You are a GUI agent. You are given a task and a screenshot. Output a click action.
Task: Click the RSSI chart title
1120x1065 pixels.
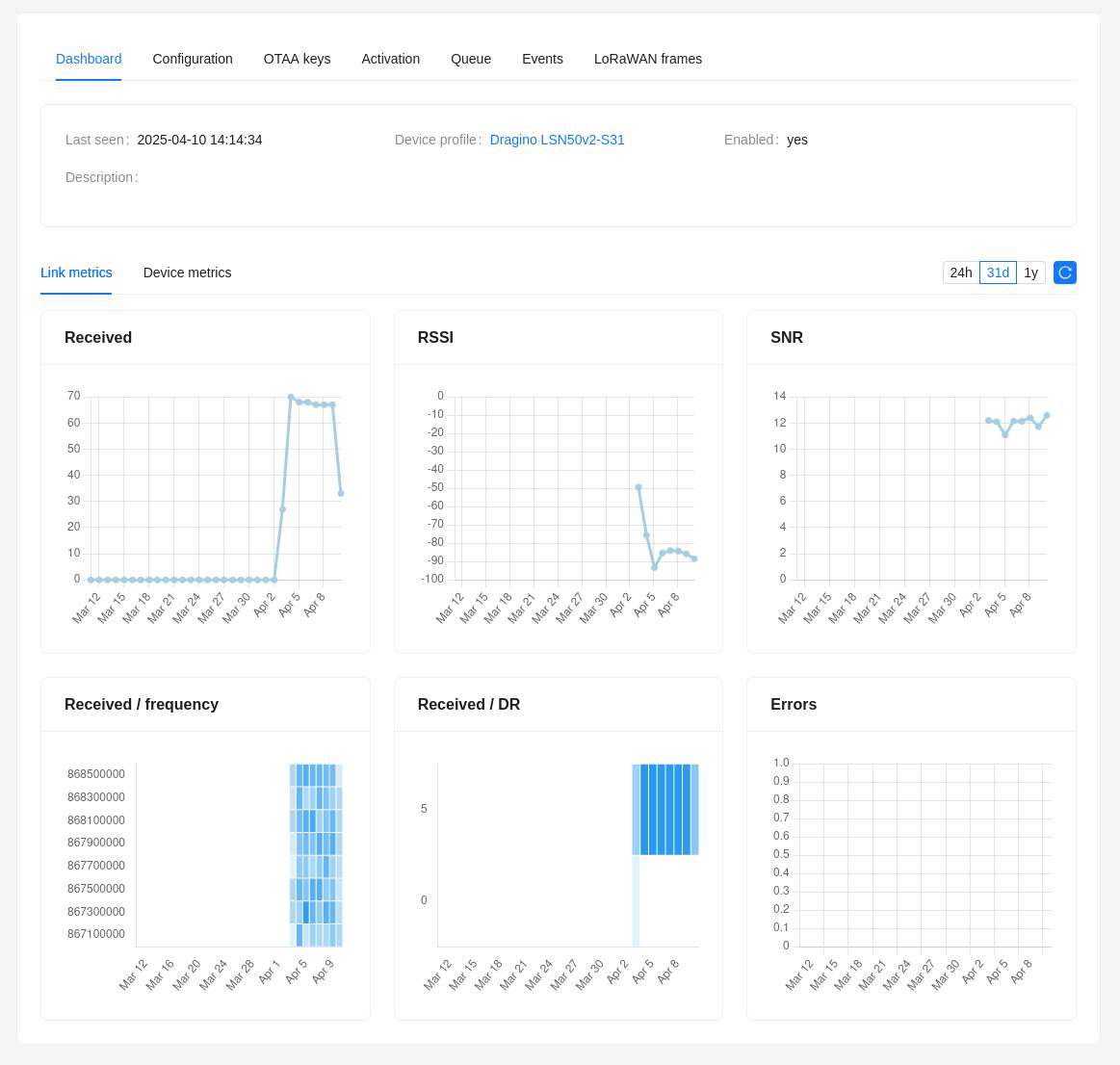point(435,337)
